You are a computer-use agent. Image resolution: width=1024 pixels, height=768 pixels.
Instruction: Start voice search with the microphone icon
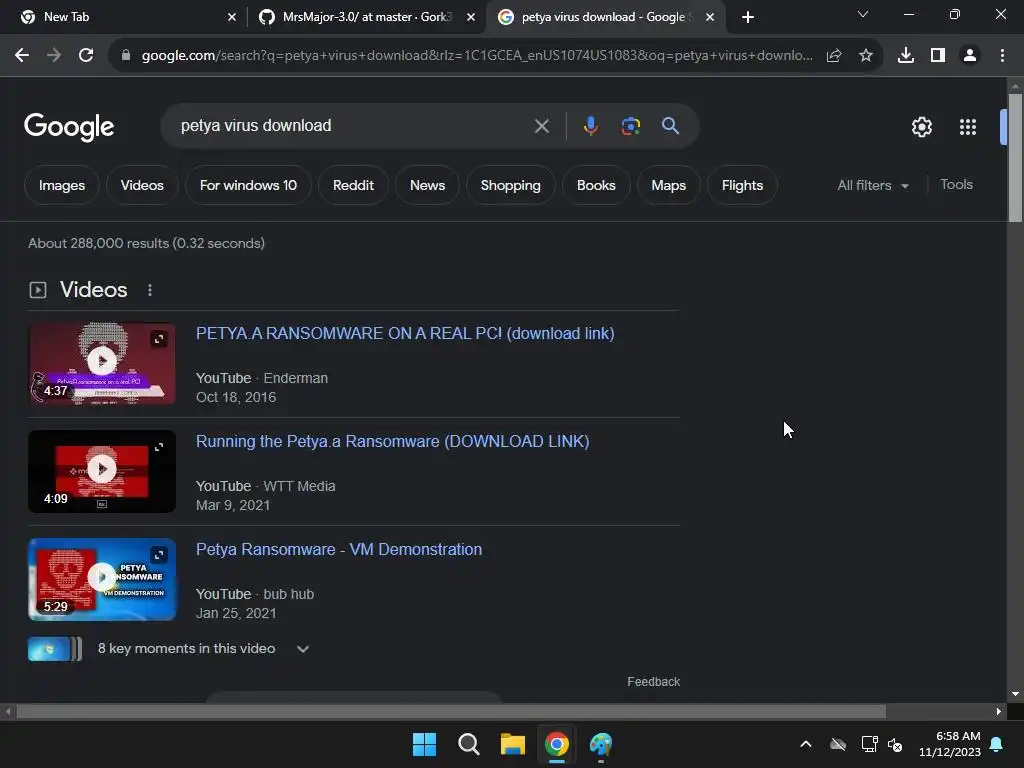[x=590, y=126]
